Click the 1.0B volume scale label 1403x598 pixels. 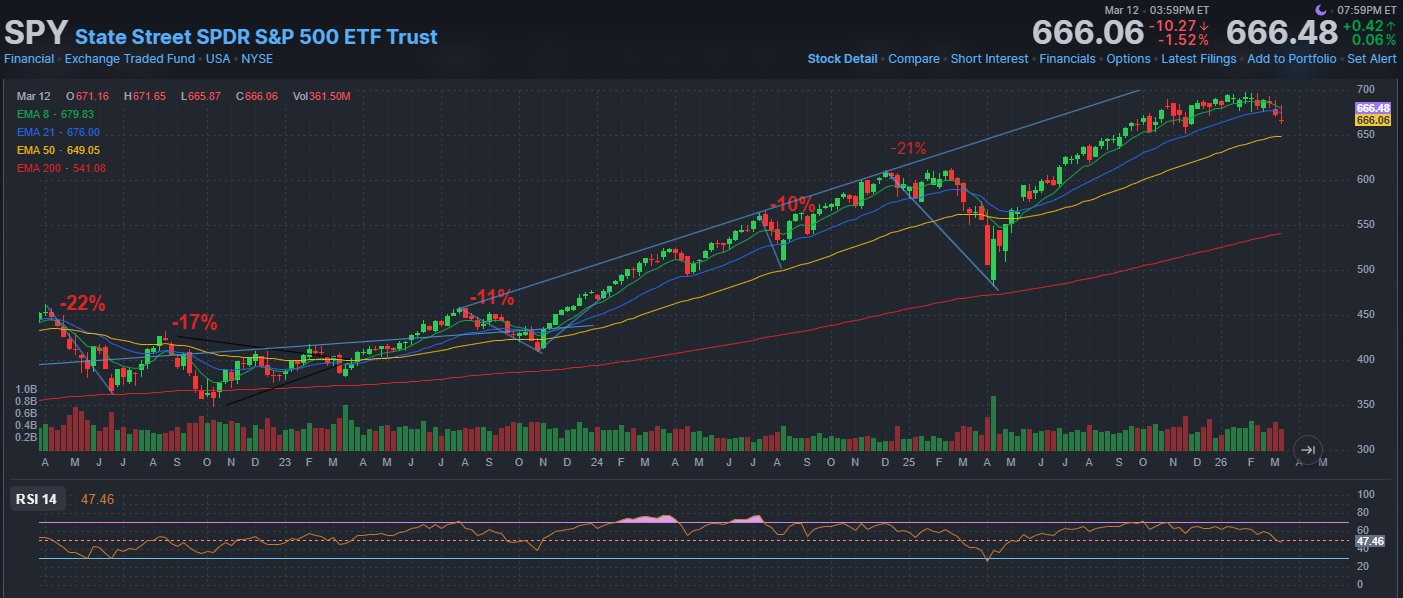click(x=26, y=388)
